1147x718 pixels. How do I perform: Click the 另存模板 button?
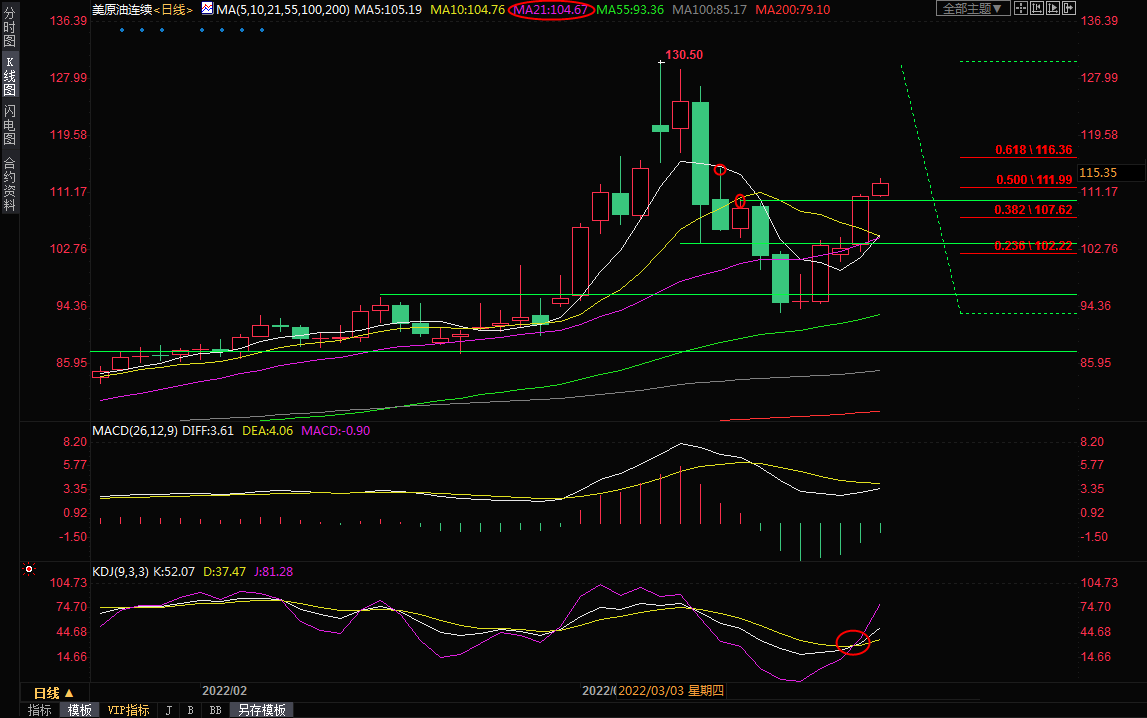click(261, 710)
